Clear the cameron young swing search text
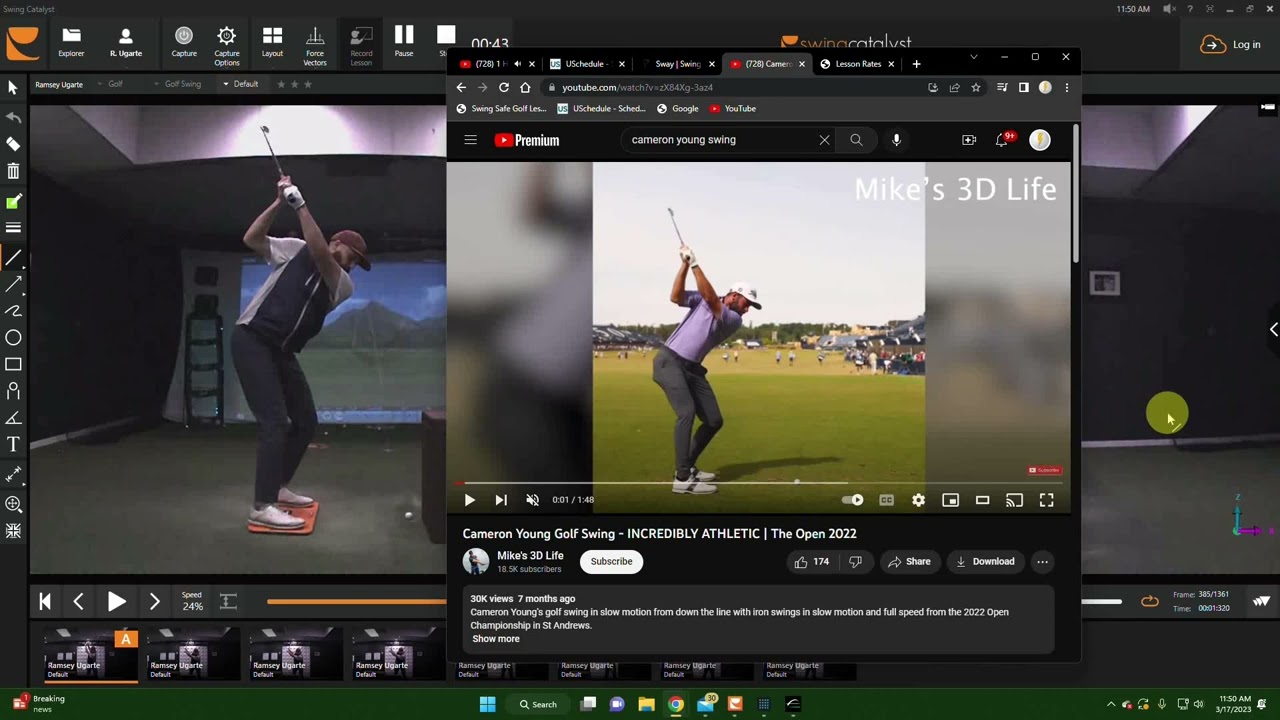This screenshot has height=720, width=1280. (824, 140)
